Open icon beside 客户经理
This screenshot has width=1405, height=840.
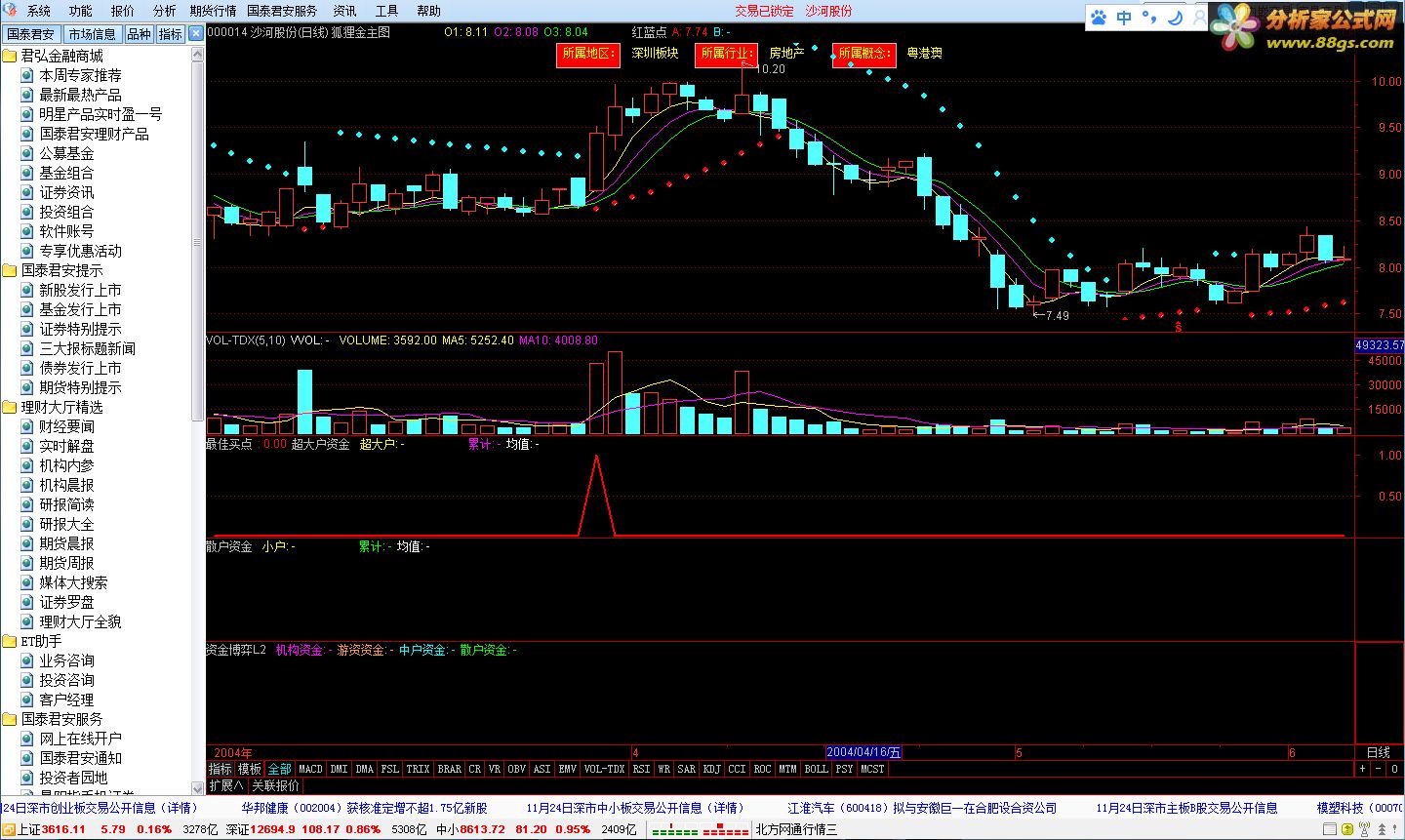click(27, 700)
